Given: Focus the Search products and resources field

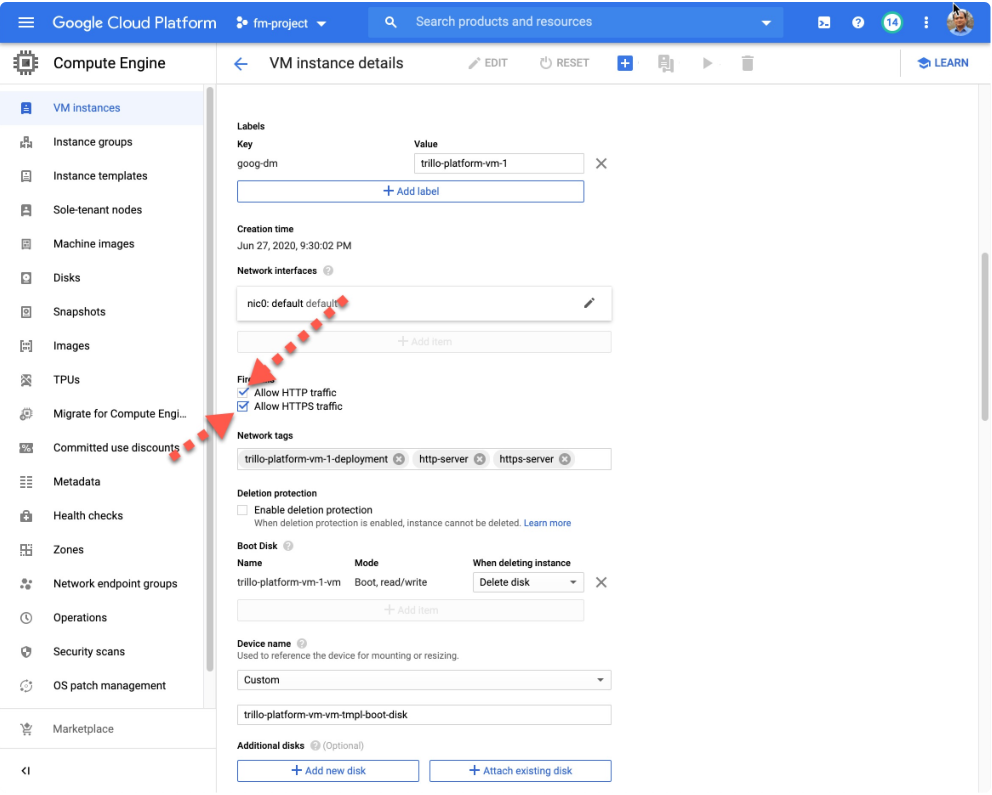Looking at the screenshot, I should 576,22.
